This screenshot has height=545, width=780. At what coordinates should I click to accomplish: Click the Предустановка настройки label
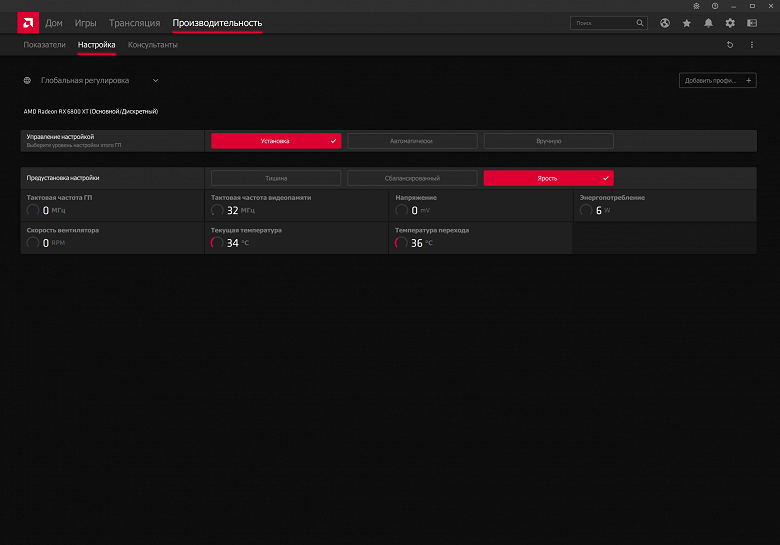pyautogui.click(x=63, y=178)
